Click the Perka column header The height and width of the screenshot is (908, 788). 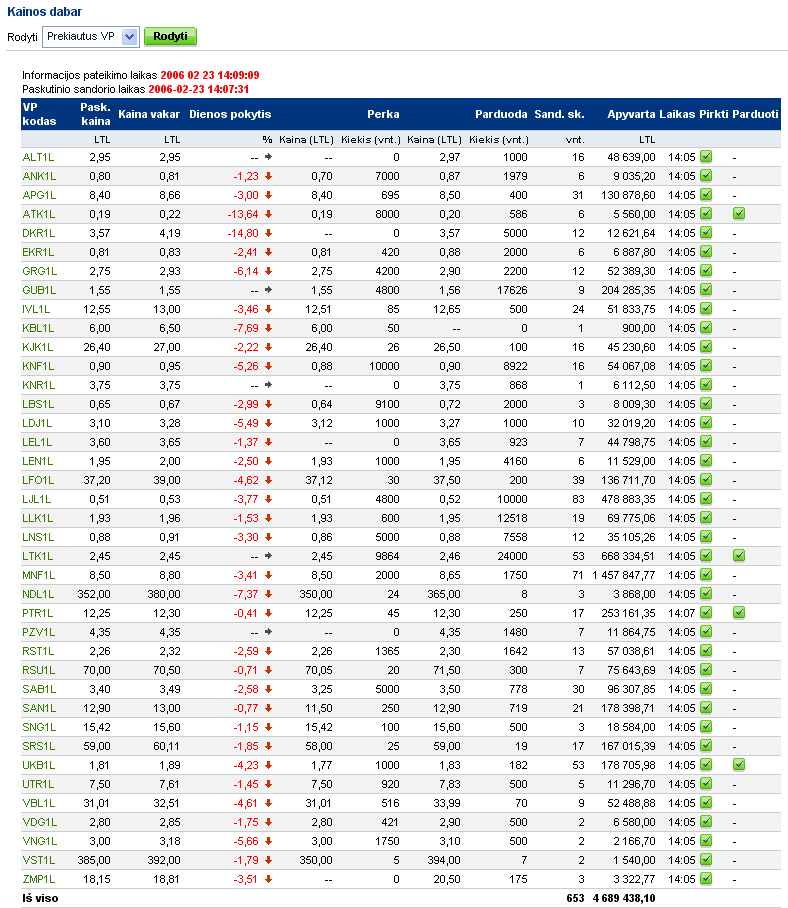pos(383,114)
